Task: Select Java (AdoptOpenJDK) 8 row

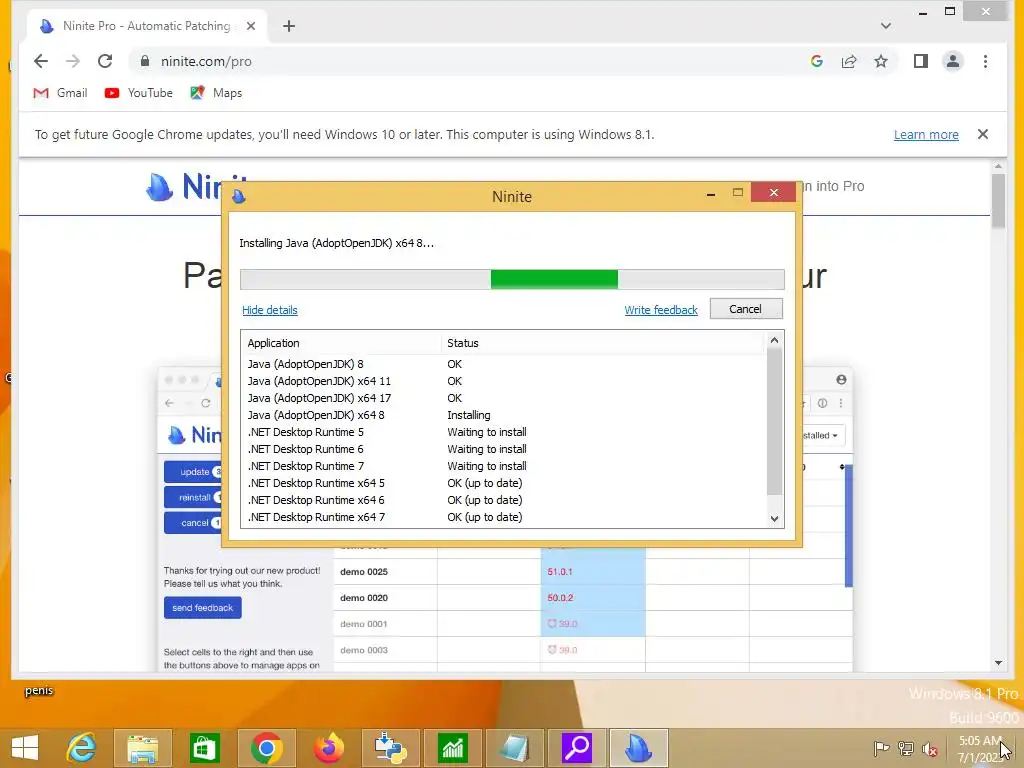Action: pyautogui.click(x=504, y=364)
